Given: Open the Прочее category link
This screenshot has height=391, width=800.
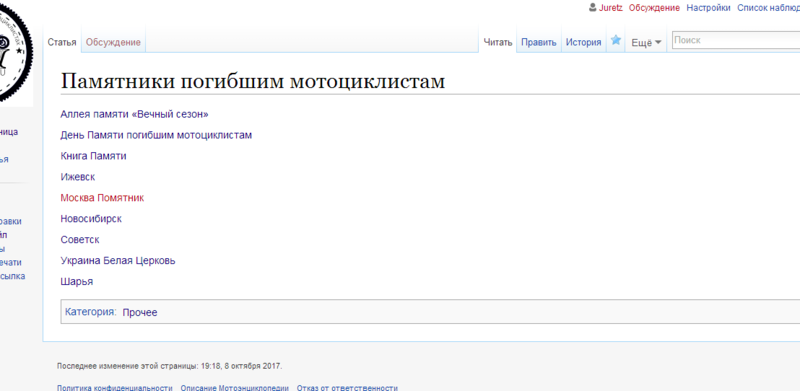Looking at the screenshot, I should pos(140,312).
